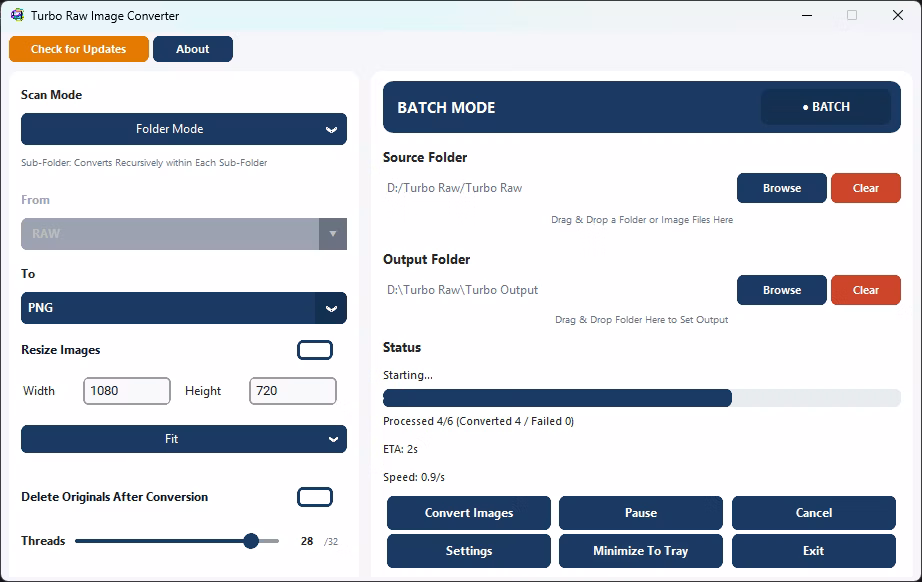Image resolution: width=922 pixels, height=582 pixels.
Task: Click the source path D:/Turbo Raw/Turbo Raw
Action: point(455,188)
